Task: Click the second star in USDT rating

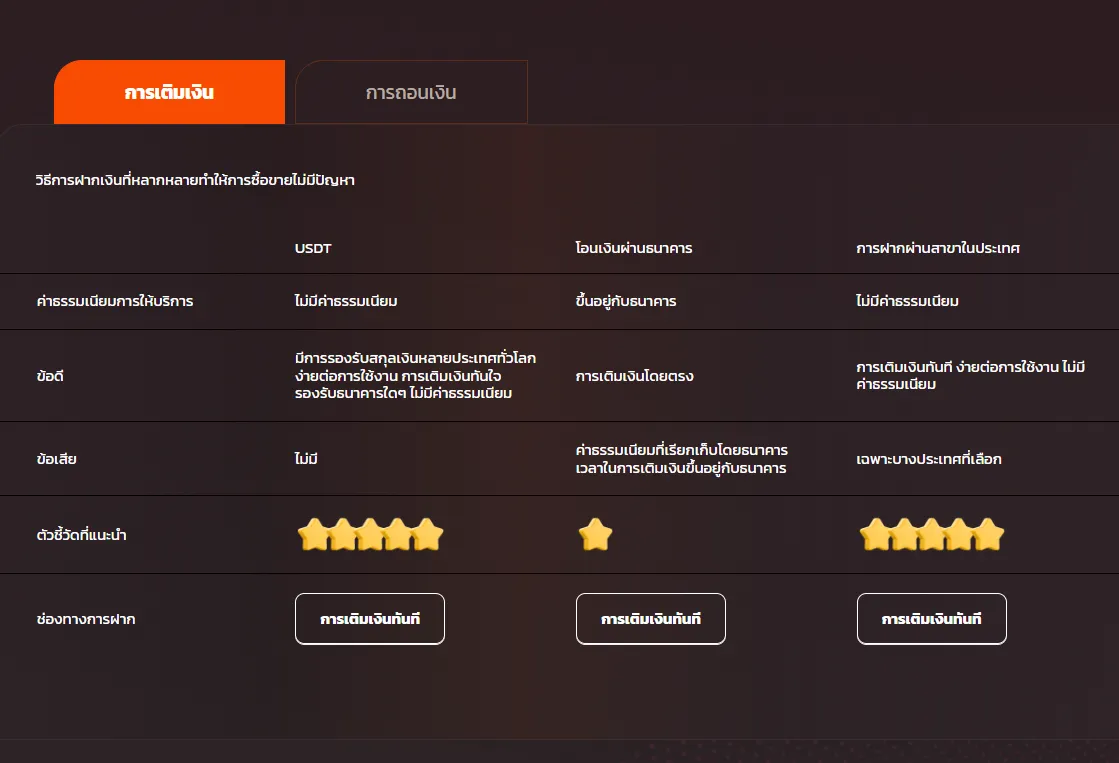Action: click(x=342, y=535)
